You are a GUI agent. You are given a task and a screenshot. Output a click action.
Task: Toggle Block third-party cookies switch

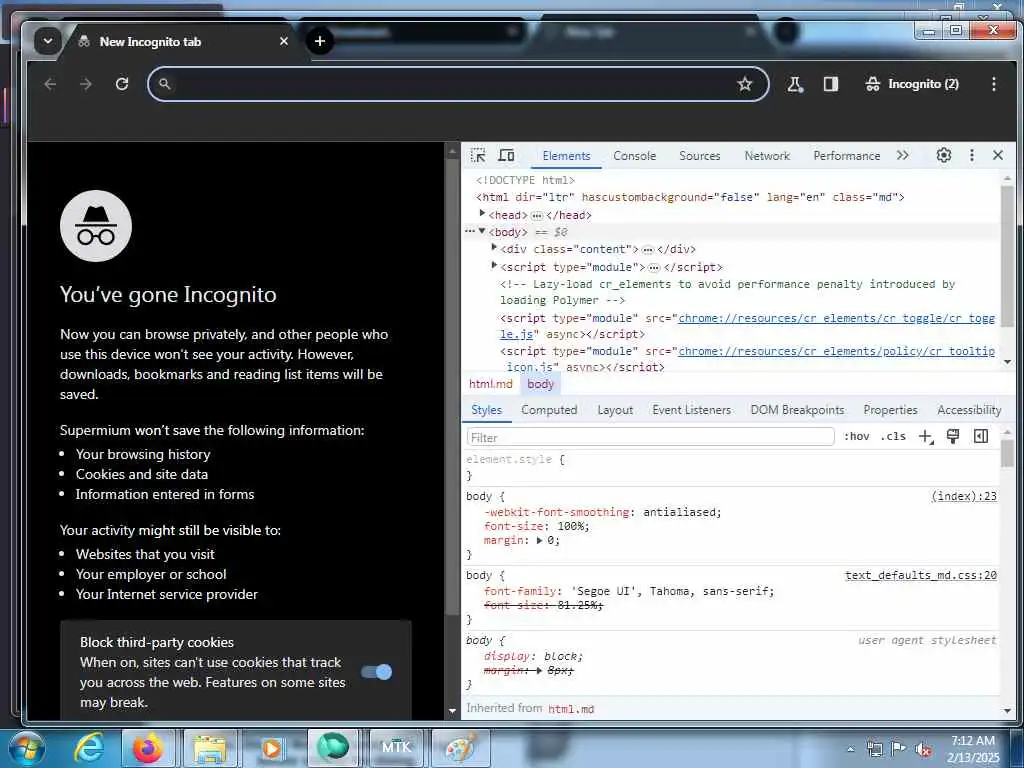(377, 671)
